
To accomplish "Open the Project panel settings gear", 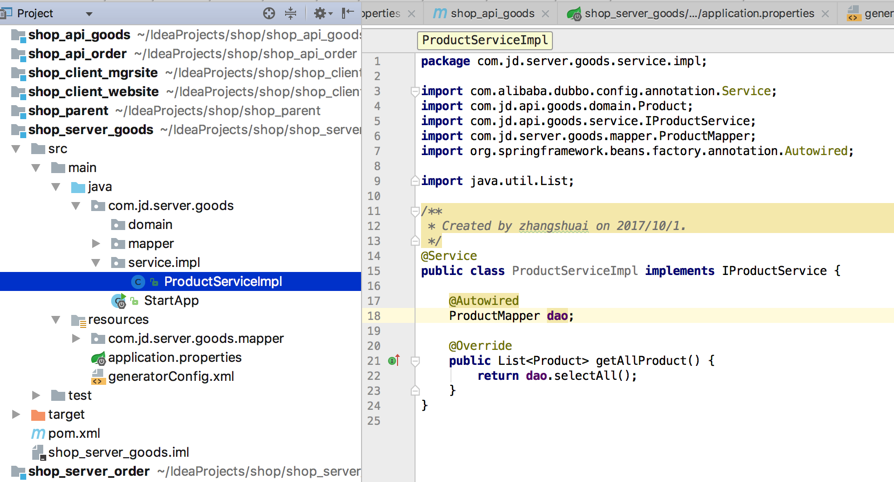I will pos(320,13).
